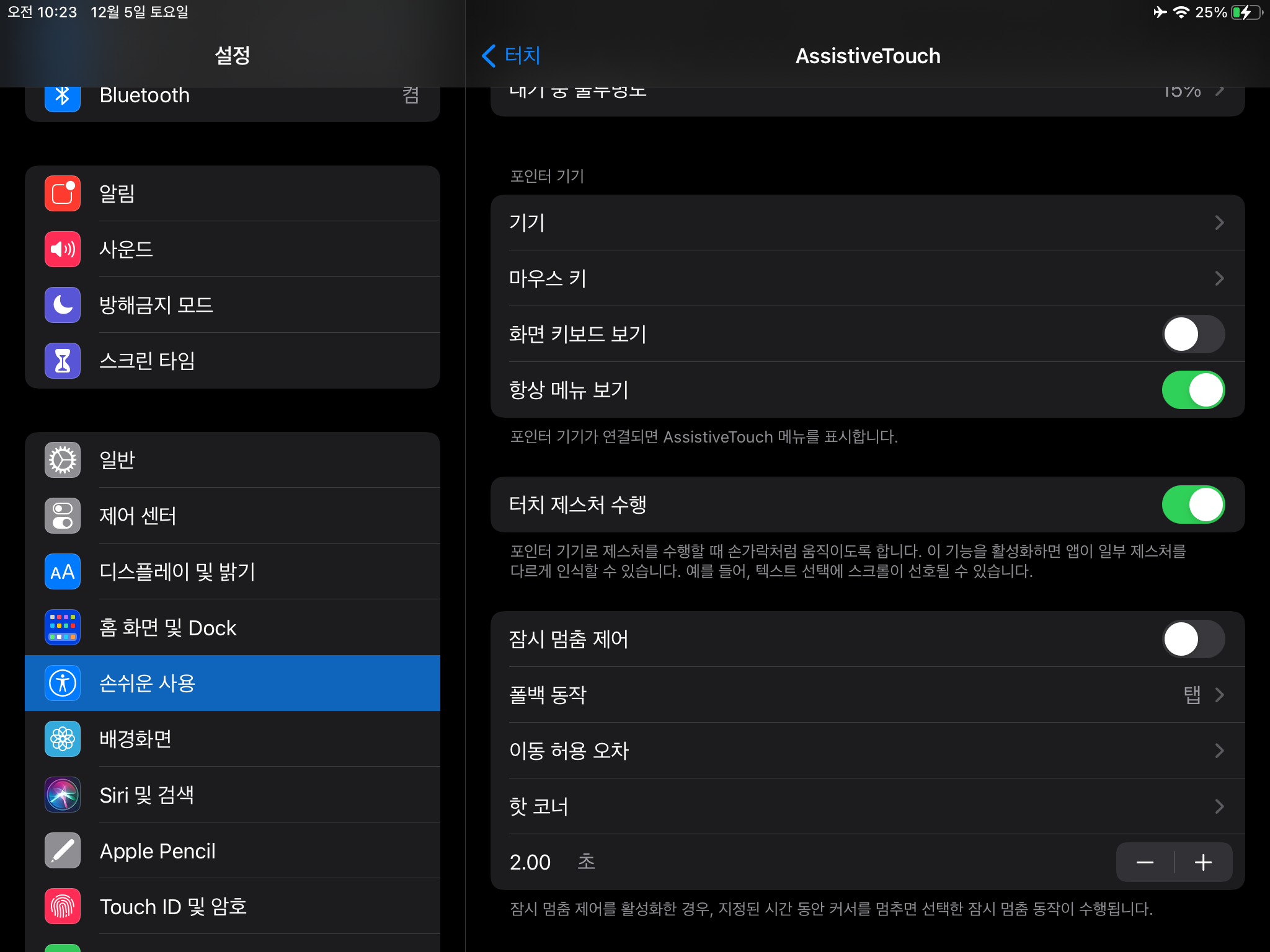Screen dimensions: 1270x952
Task: Tap the Touch ID fingerprint icon
Action: coord(63,906)
